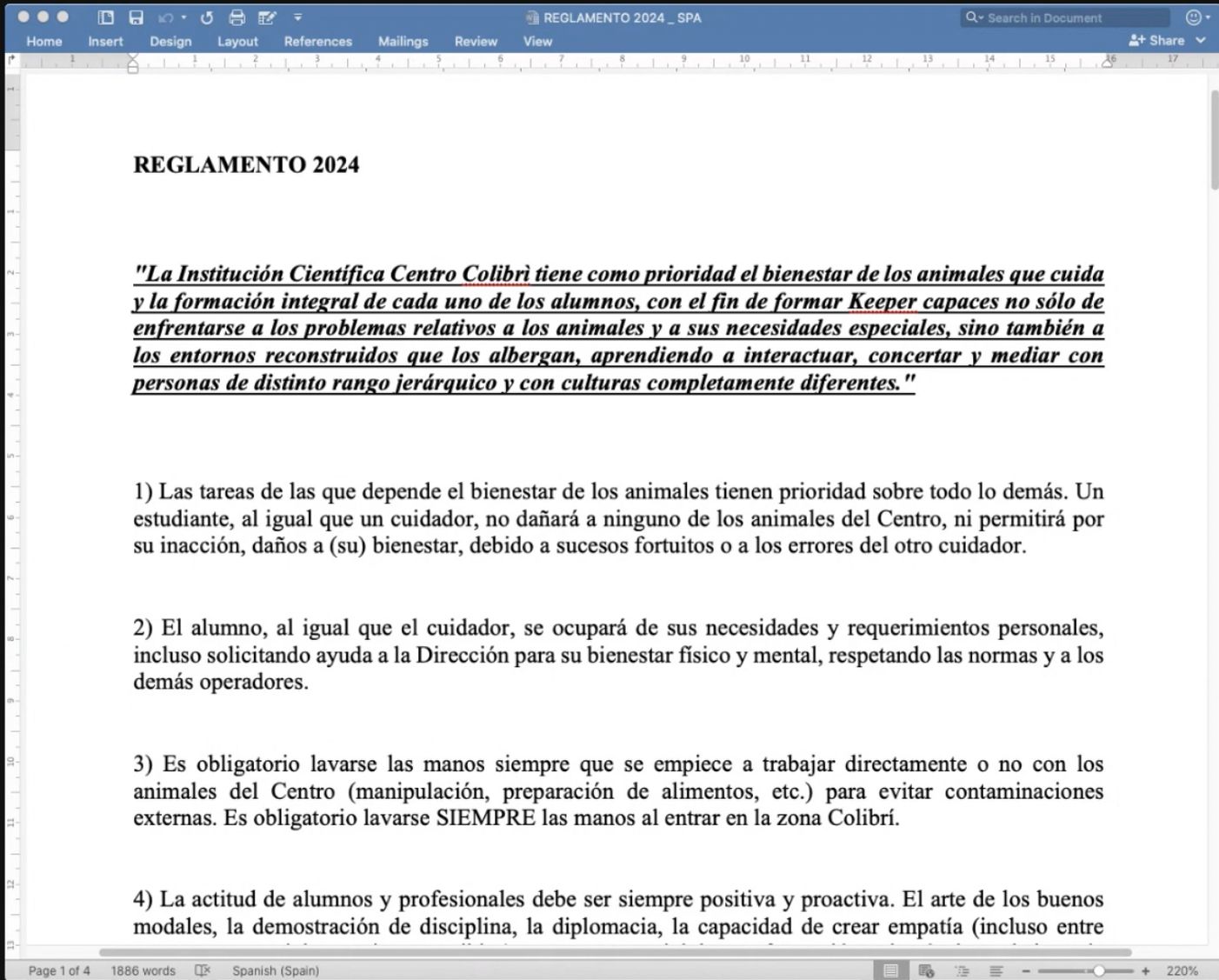Image resolution: width=1219 pixels, height=980 pixels.
Task: Click the Share button
Action: point(1157,40)
